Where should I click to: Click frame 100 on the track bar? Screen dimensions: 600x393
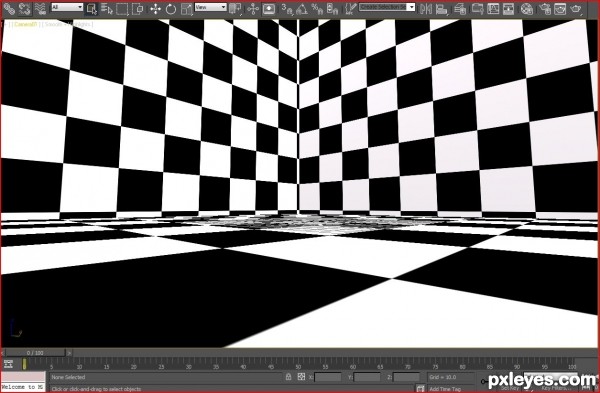click(x=572, y=367)
